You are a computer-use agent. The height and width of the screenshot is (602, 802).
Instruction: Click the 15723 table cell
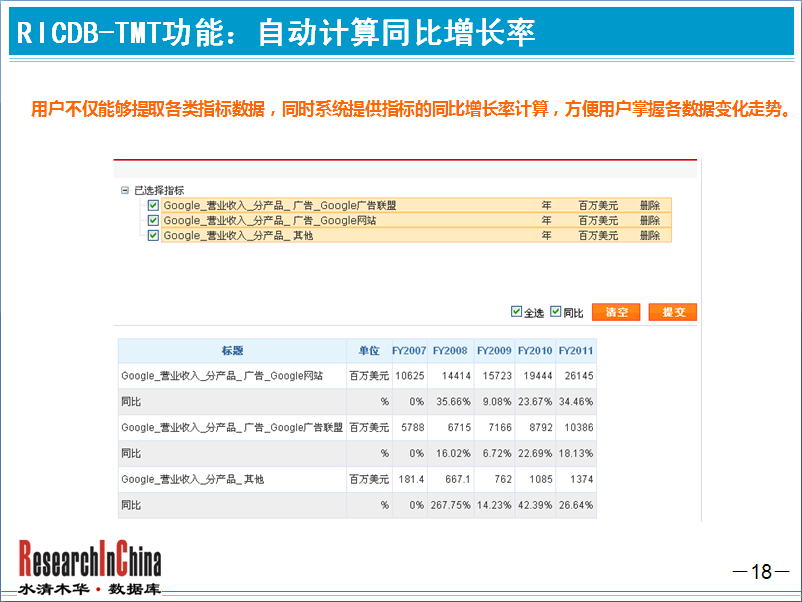coord(495,376)
